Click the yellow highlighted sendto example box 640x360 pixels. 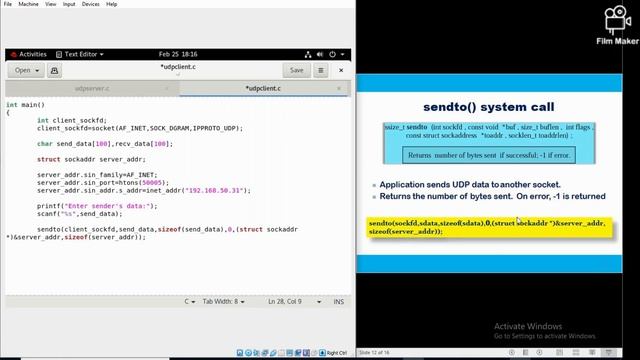(x=489, y=227)
